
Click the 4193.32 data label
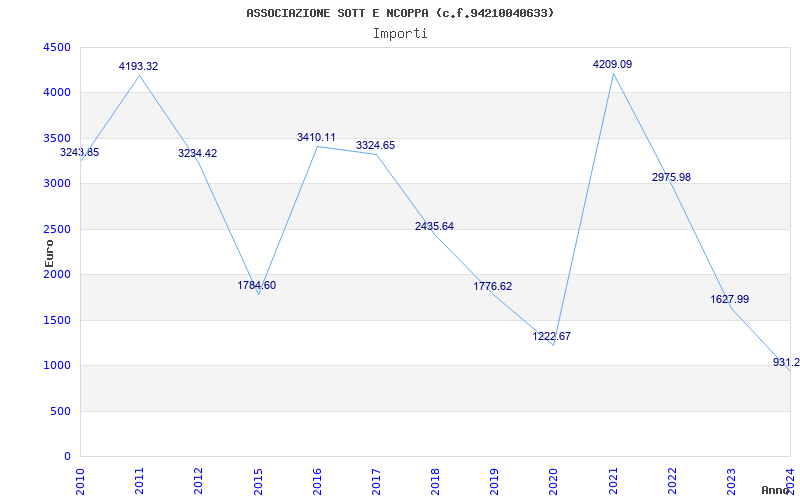point(138,66)
